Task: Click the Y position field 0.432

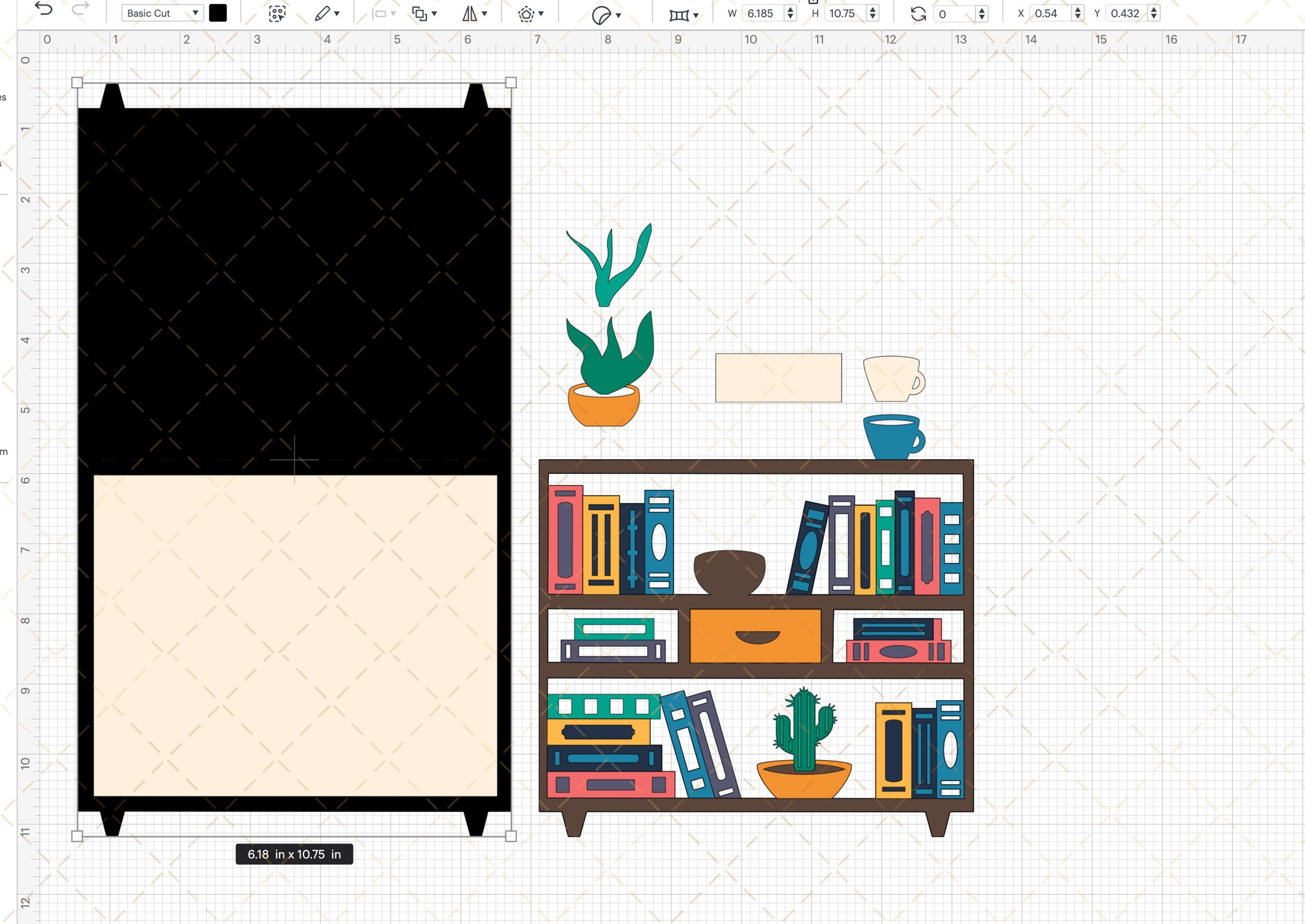Action: click(x=1128, y=13)
